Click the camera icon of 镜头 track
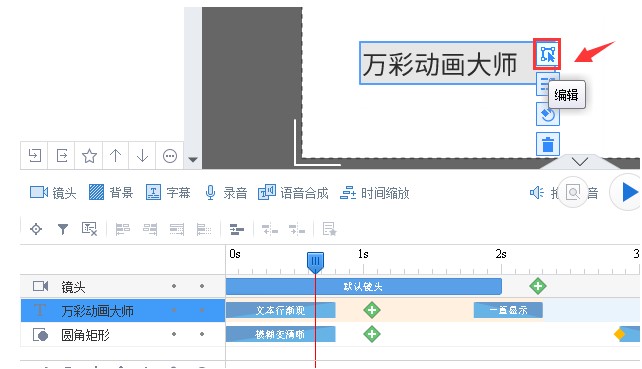Viewport: 642px width, 369px height. tap(41, 286)
